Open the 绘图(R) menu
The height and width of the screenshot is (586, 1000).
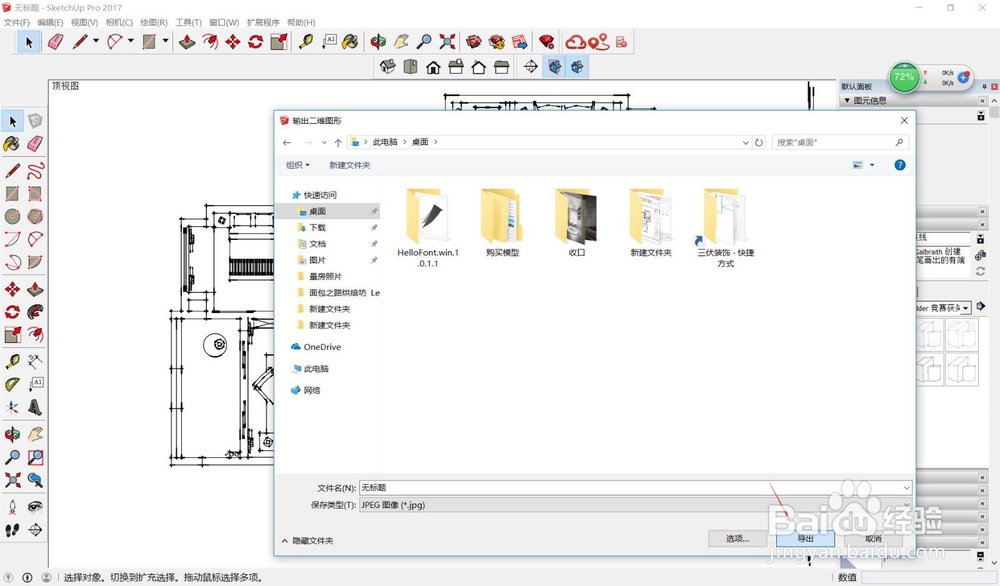[154, 22]
